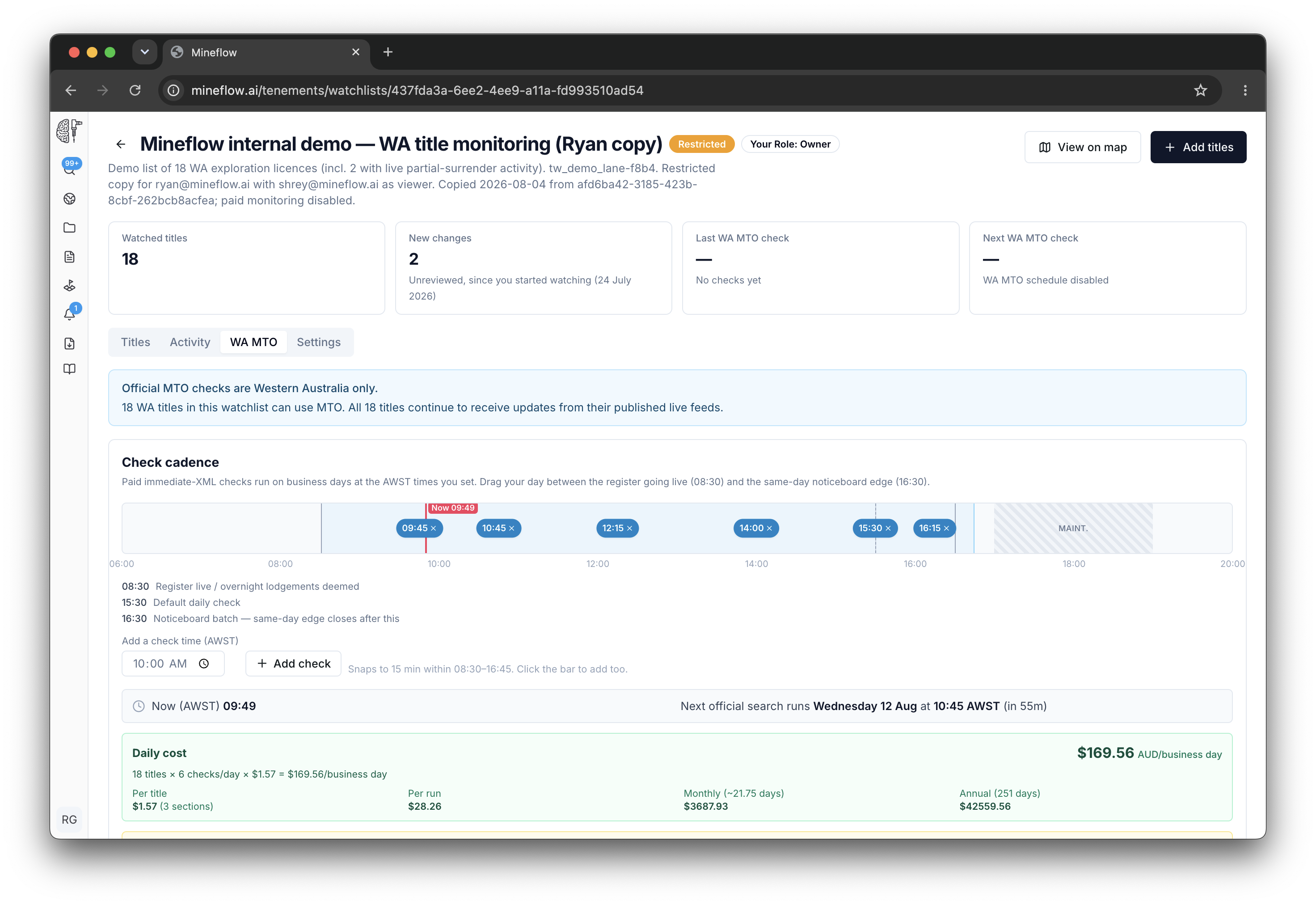Switch to the Titles tab
1316x905 pixels.
point(135,342)
